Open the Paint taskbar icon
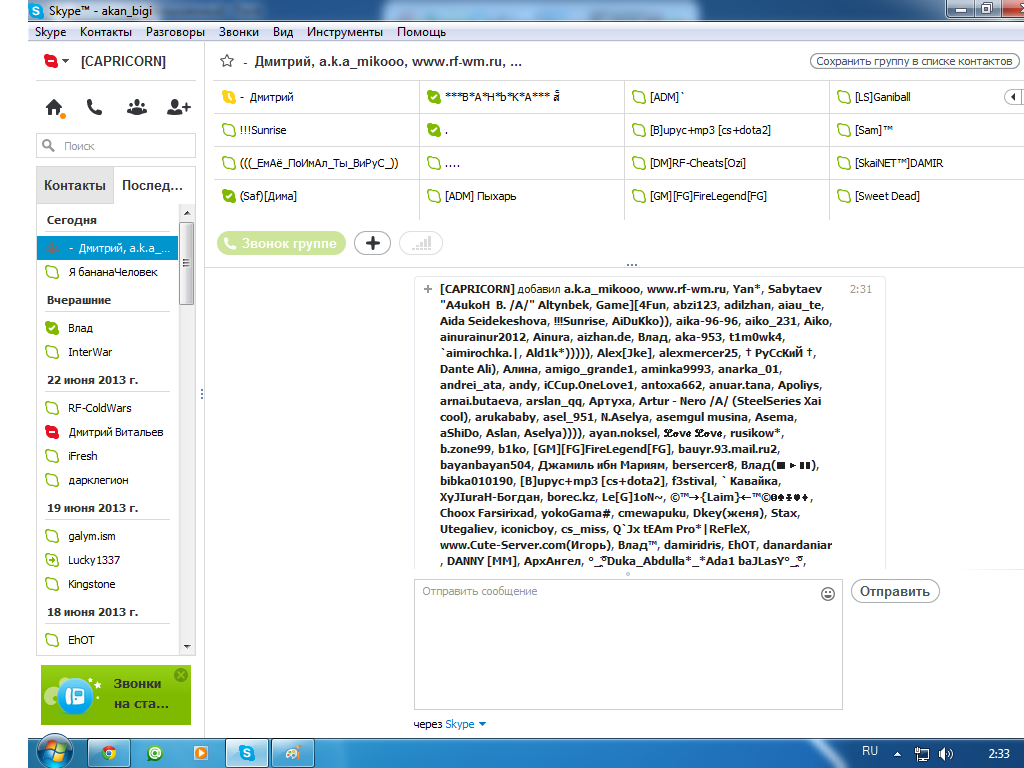The image size is (1024, 768). (x=293, y=753)
